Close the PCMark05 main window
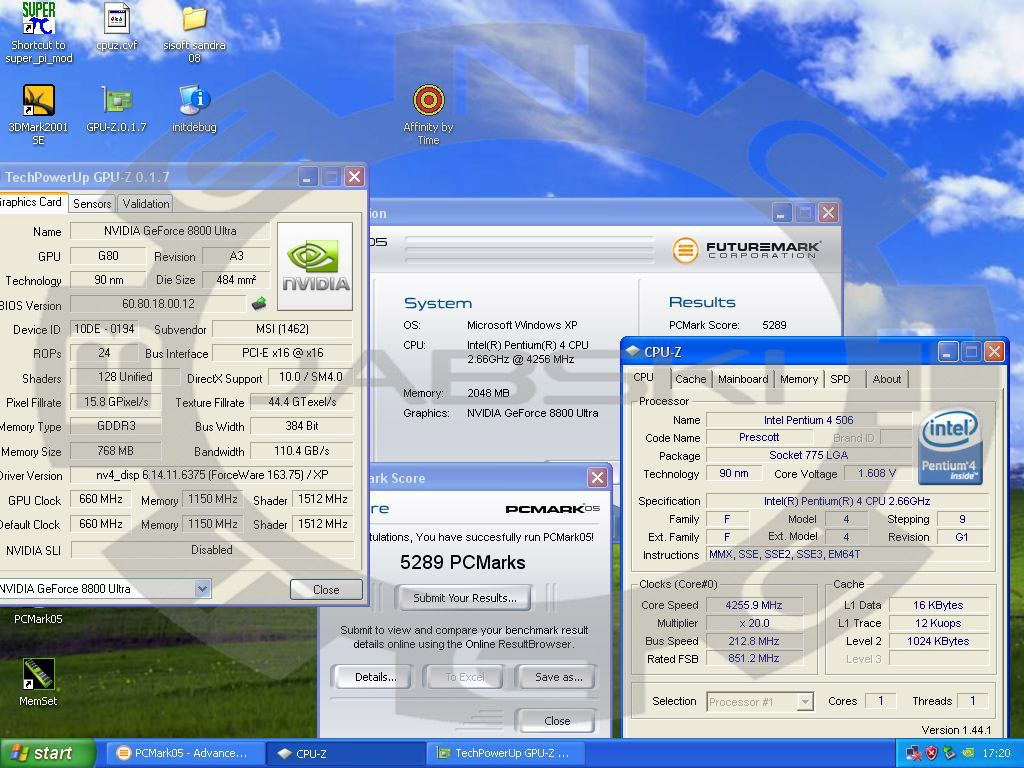This screenshot has height=768, width=1024. [x=828, y=212]
